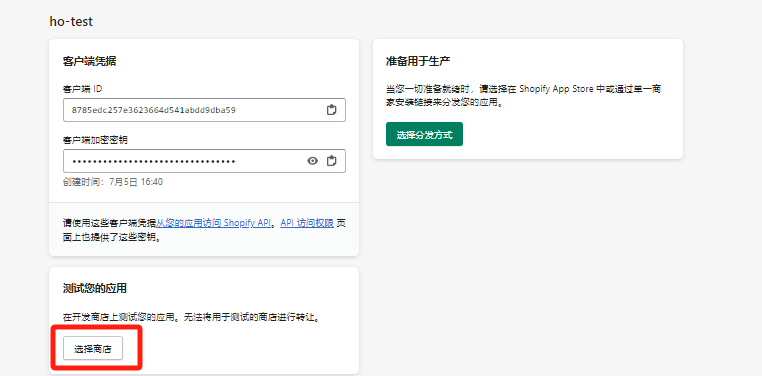
Task: Click inside the 客户端 ID value field
Action: (x=204, y=110)
